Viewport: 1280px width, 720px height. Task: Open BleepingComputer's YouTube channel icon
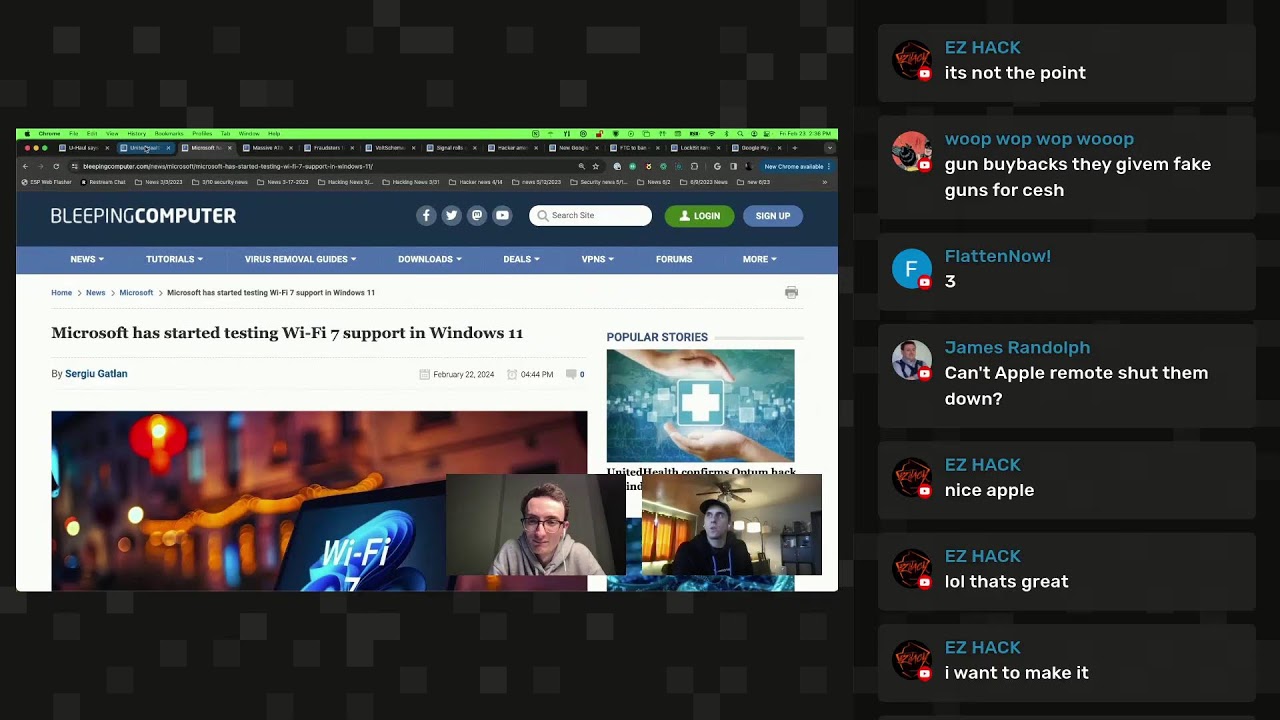[x=502, y=215]
